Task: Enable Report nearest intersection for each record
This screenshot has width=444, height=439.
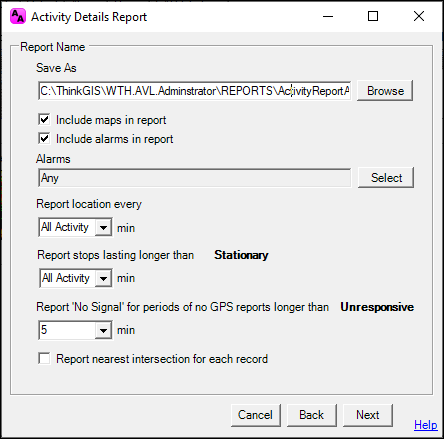Action: (x=44, y=359)
